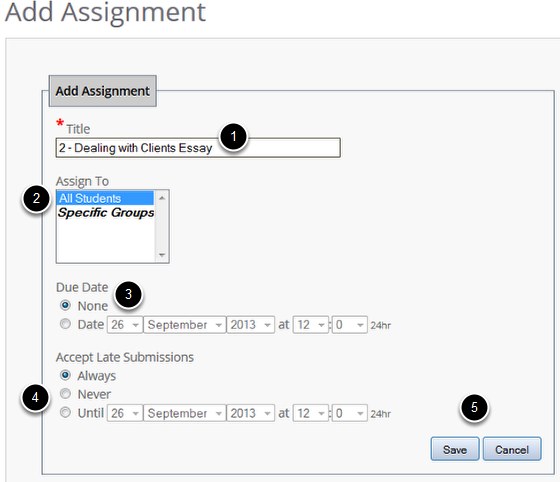Open the Due Date day dropdown
The width and height of the screenshot is (560, 482).
tap(125, 325)
